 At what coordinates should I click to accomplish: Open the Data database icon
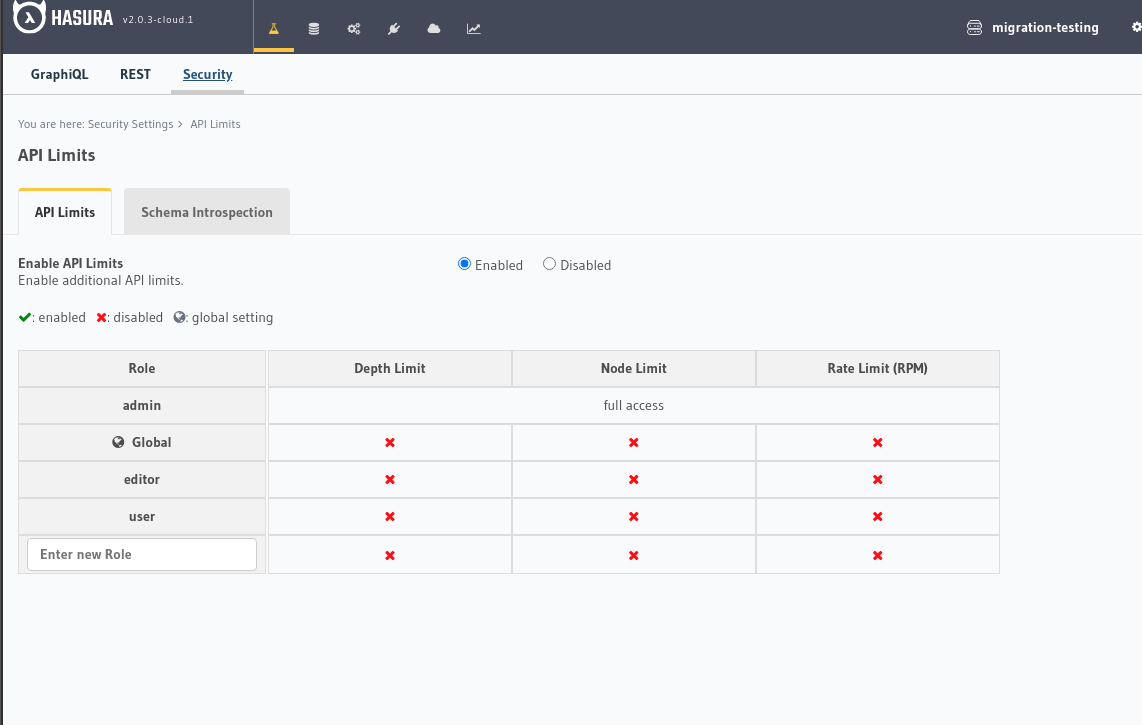(314, 29)
